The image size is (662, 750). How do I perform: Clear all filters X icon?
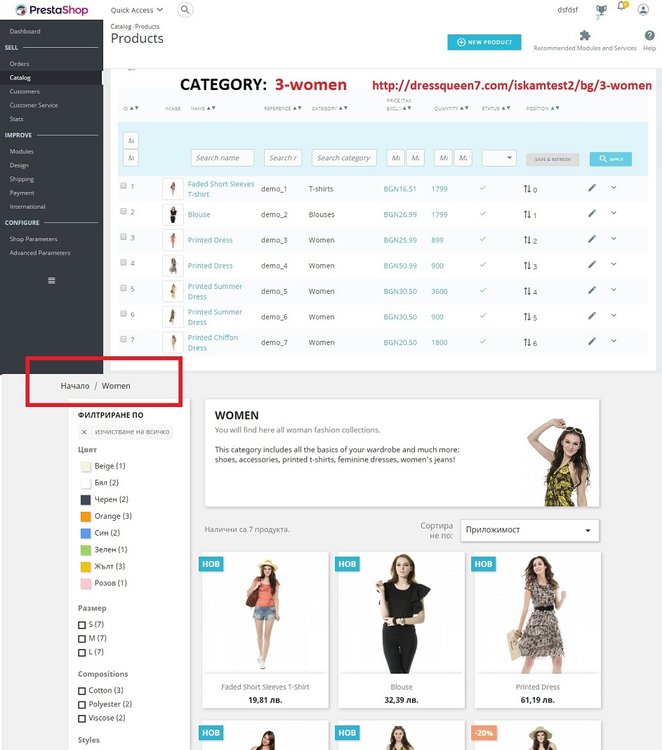(x=84, y=432)
